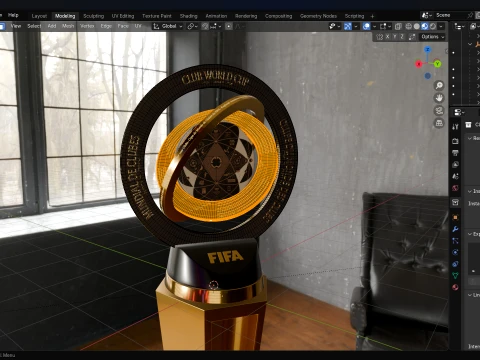Toggle proportional editing

coord(229,26)
